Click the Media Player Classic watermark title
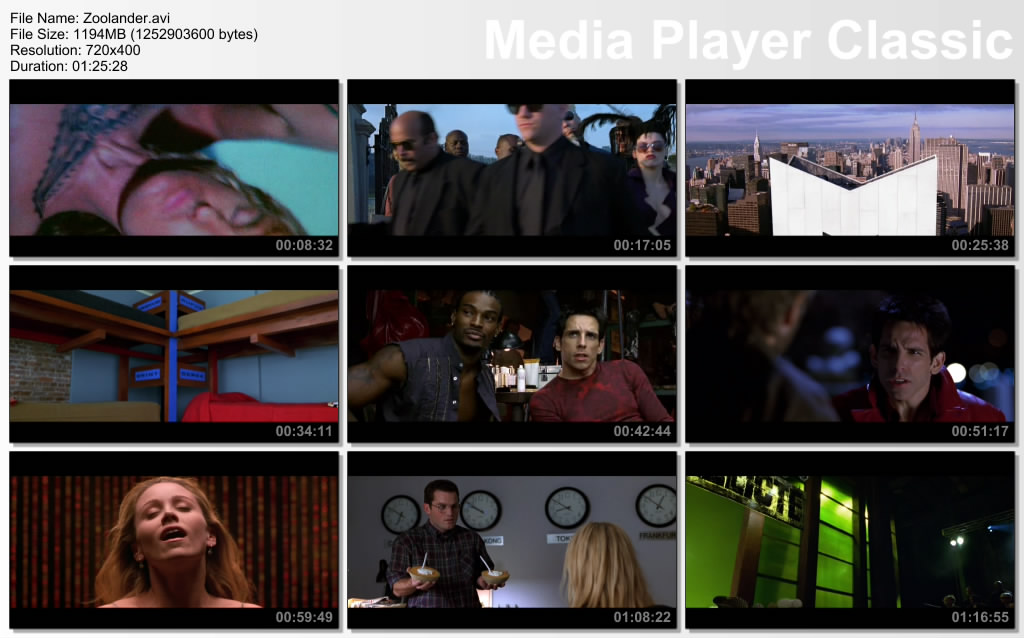The image size is (1024, 638). pyautogui.click(x=748, y=41)
